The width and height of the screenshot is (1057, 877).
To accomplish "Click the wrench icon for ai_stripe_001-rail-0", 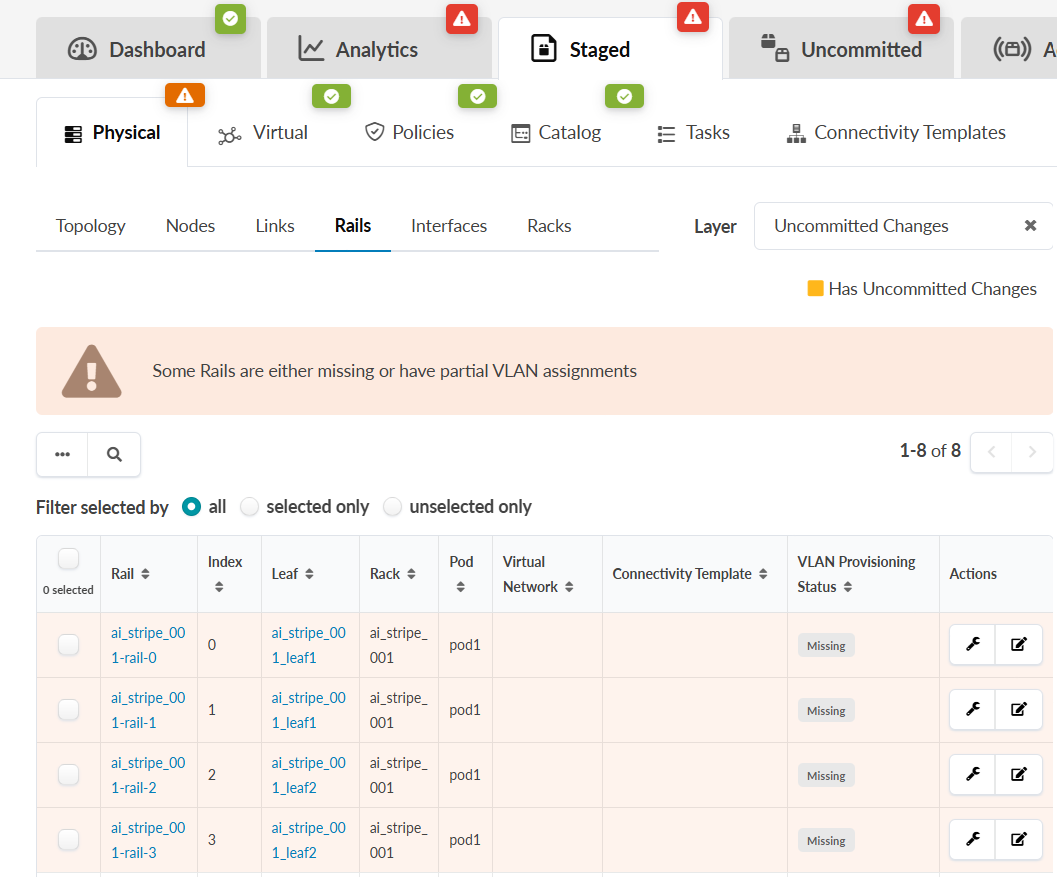I will pos(972,644).
